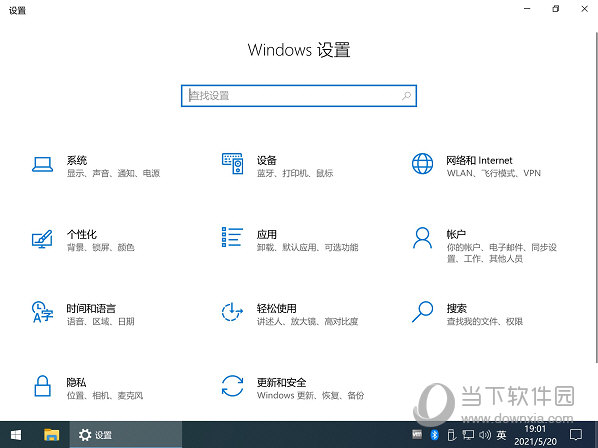The image size is (598, 448).
Task: Click the text Windows 更新、恢复、备份
Action: [310, 395]
